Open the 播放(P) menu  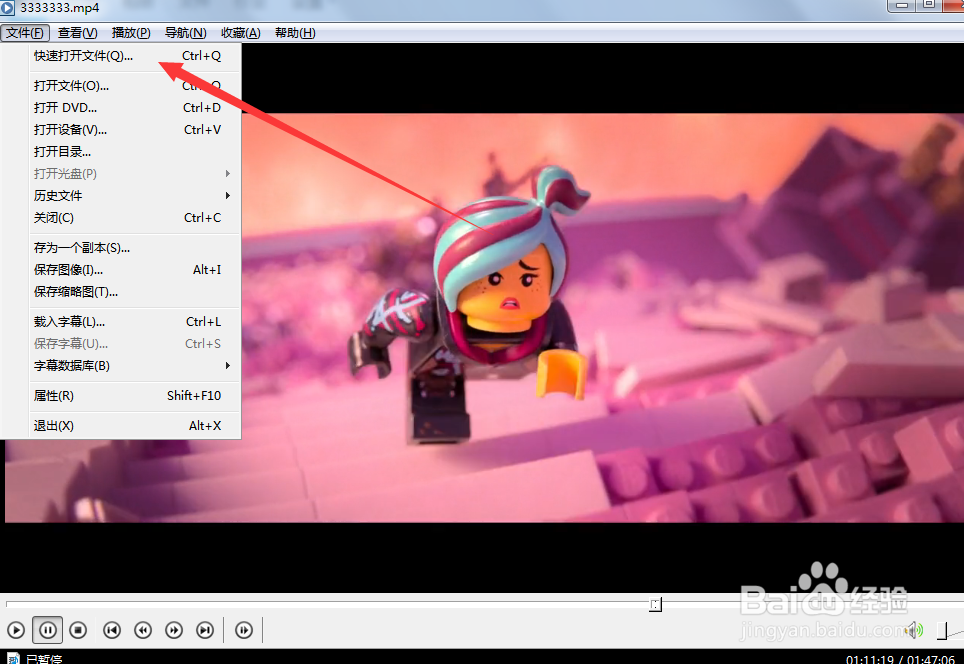point(131,33)
